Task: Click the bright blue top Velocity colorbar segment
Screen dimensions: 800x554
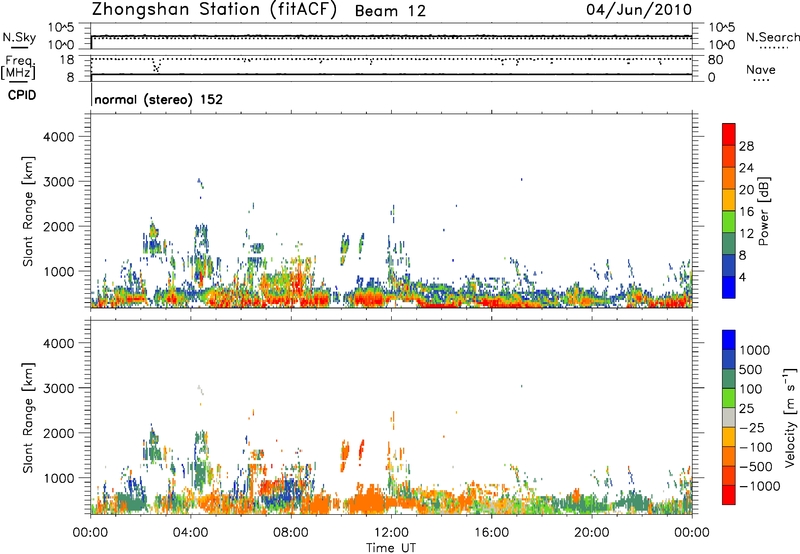Action: 729,340
